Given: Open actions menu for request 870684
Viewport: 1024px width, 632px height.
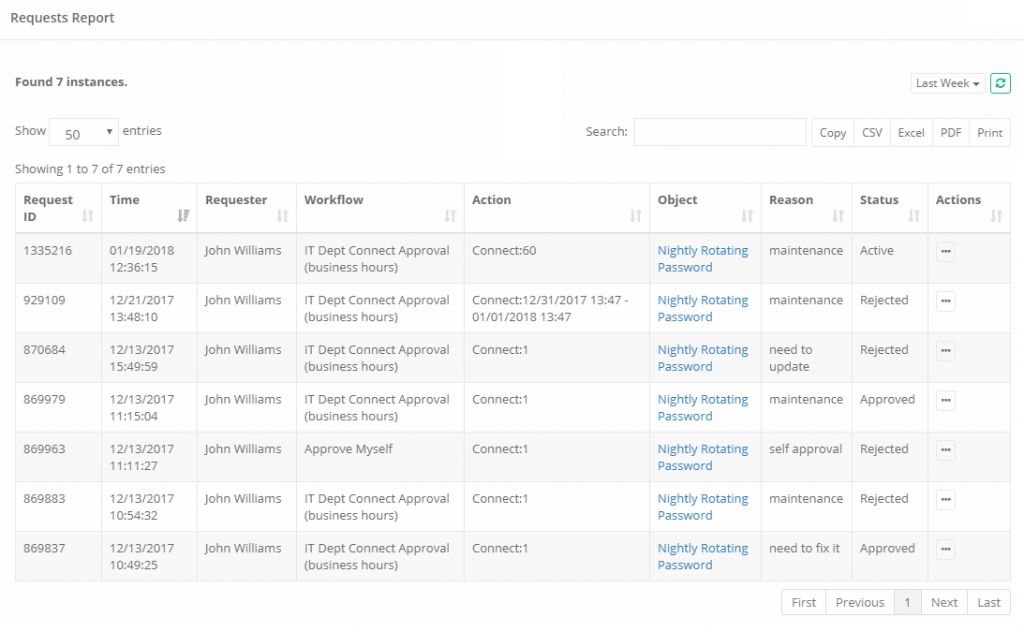Looking at the screenshot, I should [945, 351].
